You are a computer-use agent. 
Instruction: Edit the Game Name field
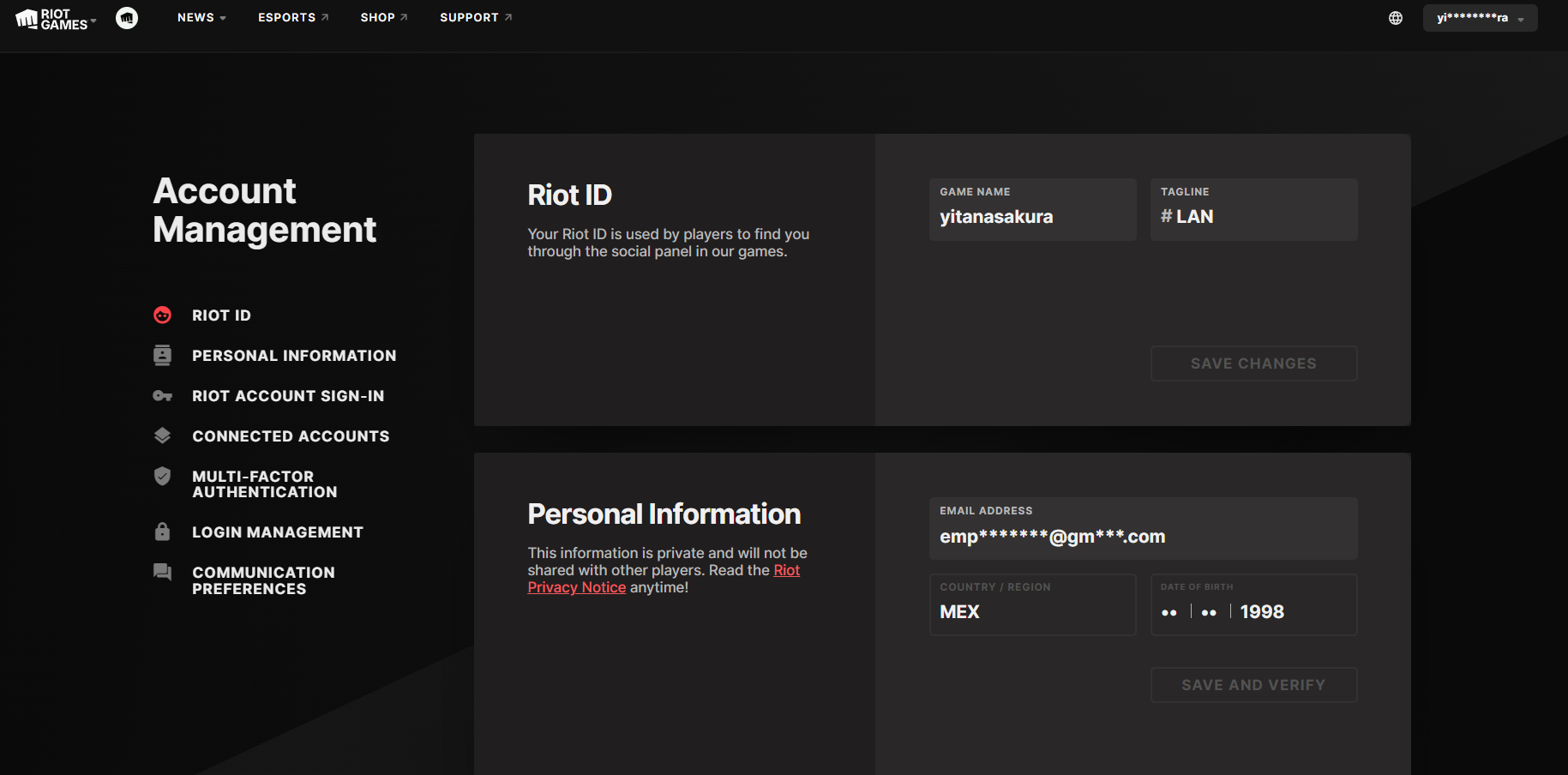click(x=1032, y=209)
